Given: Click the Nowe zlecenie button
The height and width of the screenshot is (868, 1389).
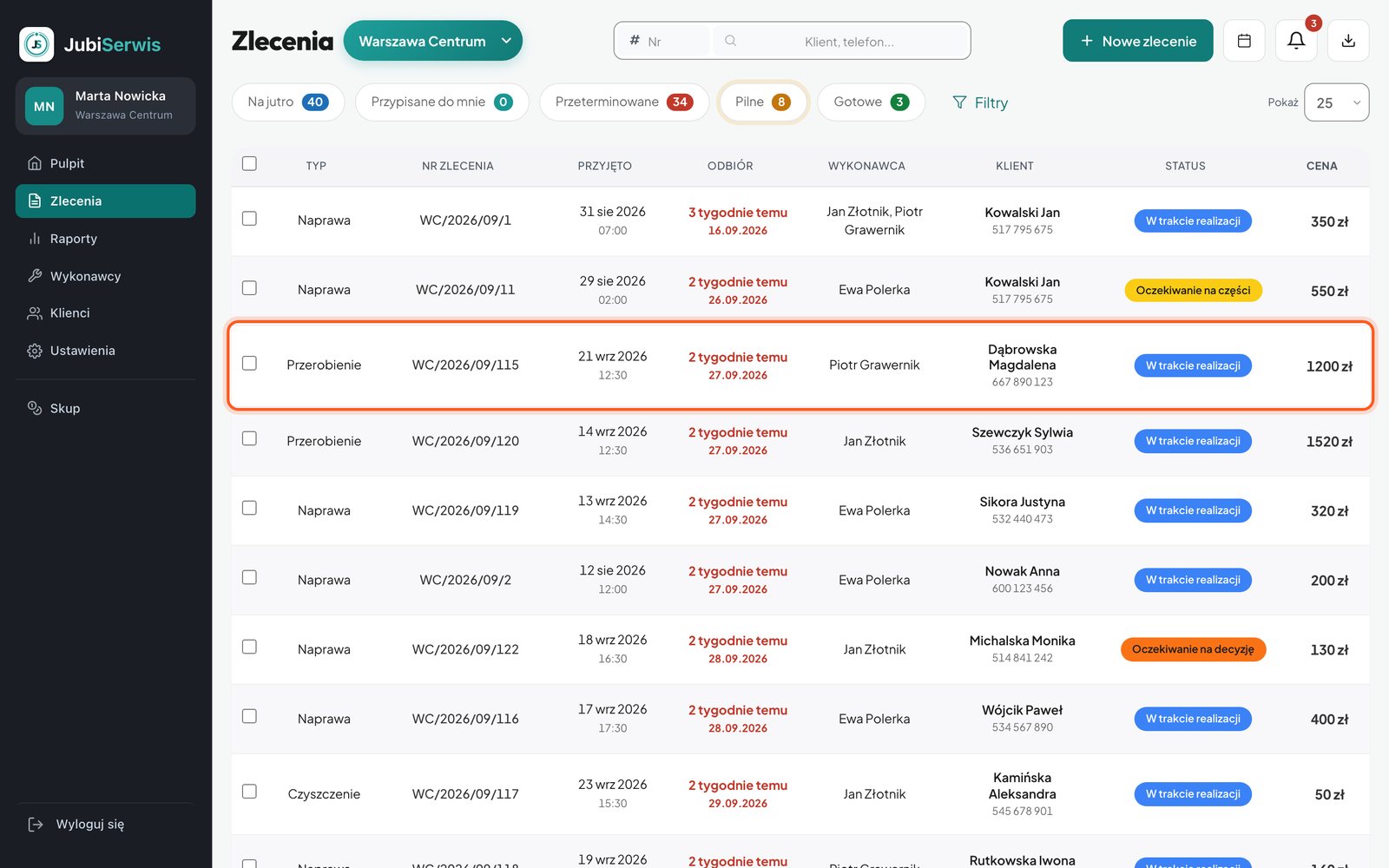Looking at the screenshot, I should coord(1137,41).
